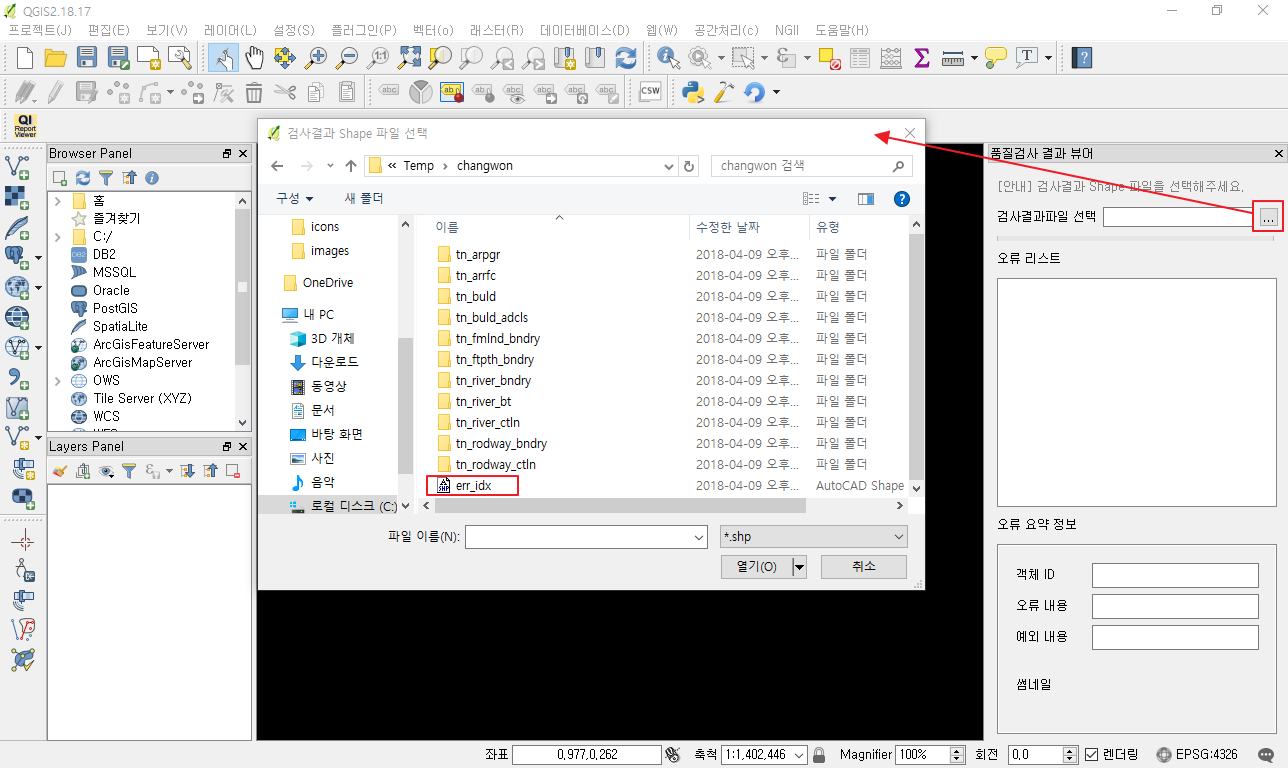
Task: Open the 구성 dropdown in file dialog
Action: [x=295, y=199]
